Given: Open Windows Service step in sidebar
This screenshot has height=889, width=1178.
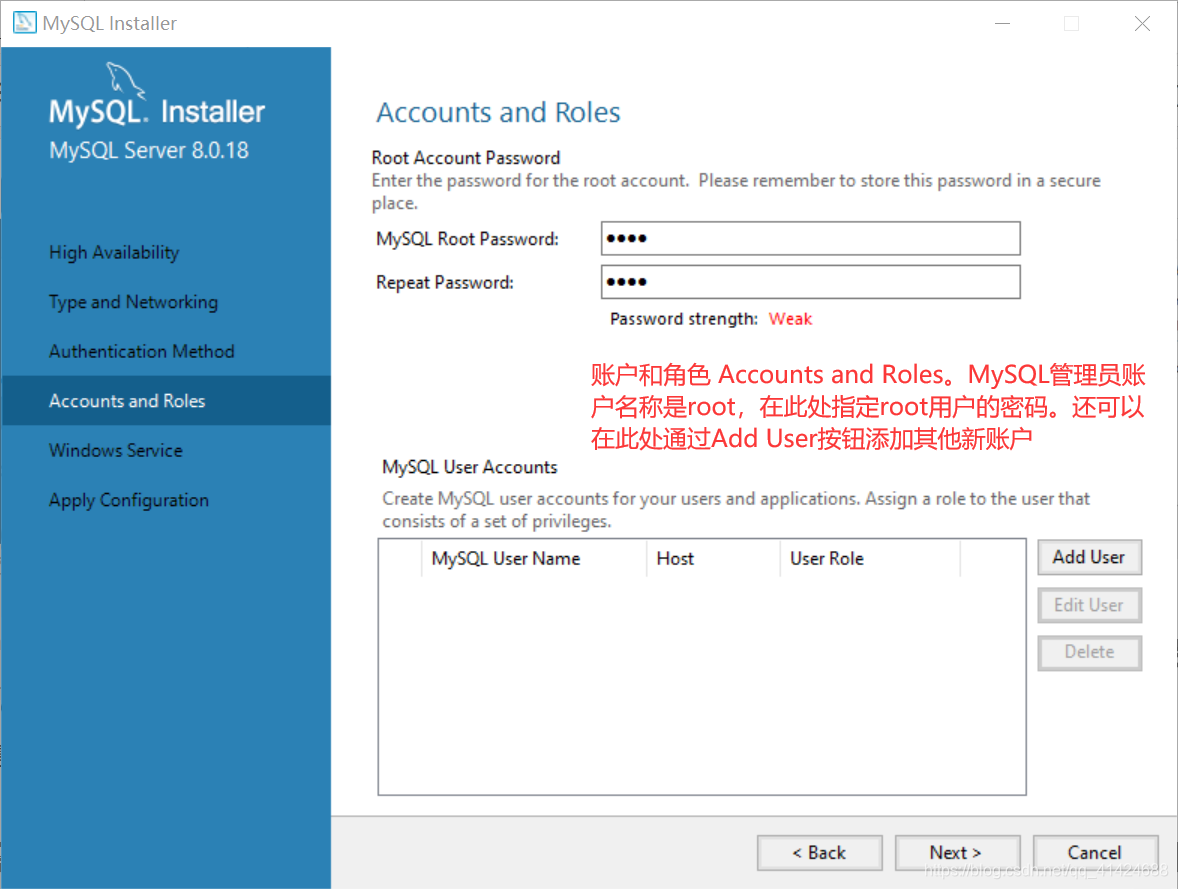Looking at the screenshot, I should pos(116,450).
